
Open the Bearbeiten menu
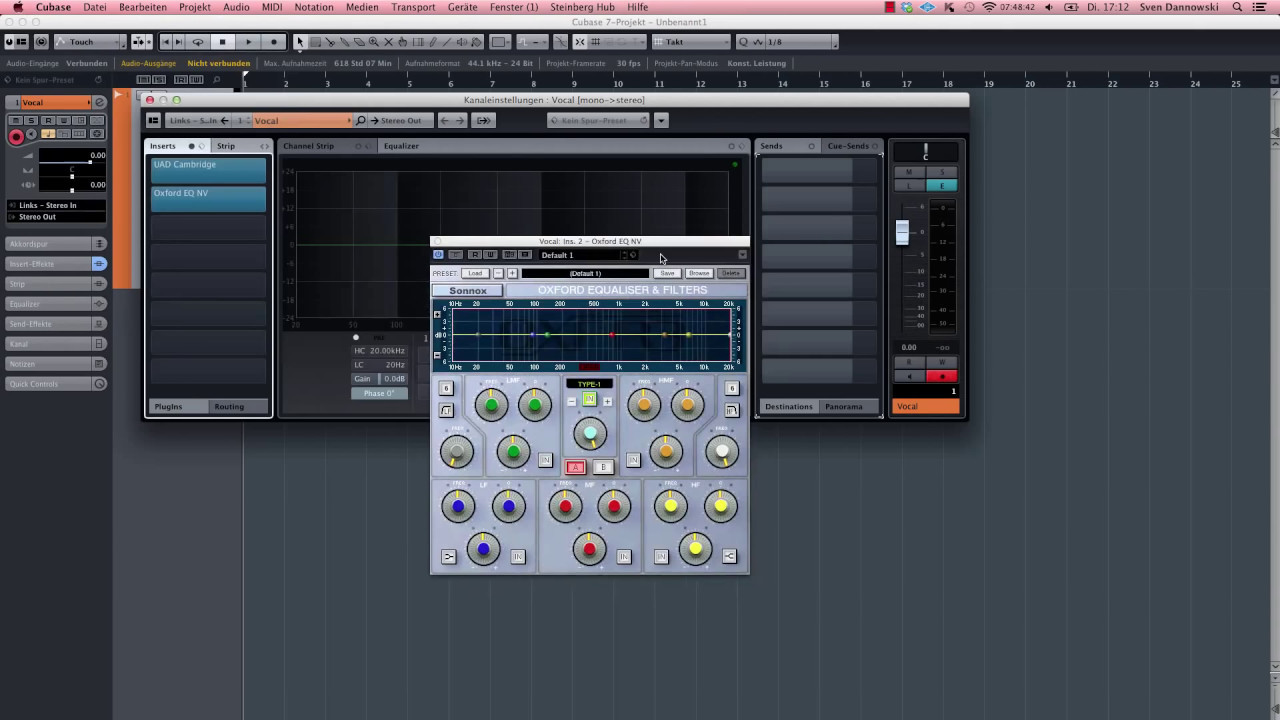(143, 7)
